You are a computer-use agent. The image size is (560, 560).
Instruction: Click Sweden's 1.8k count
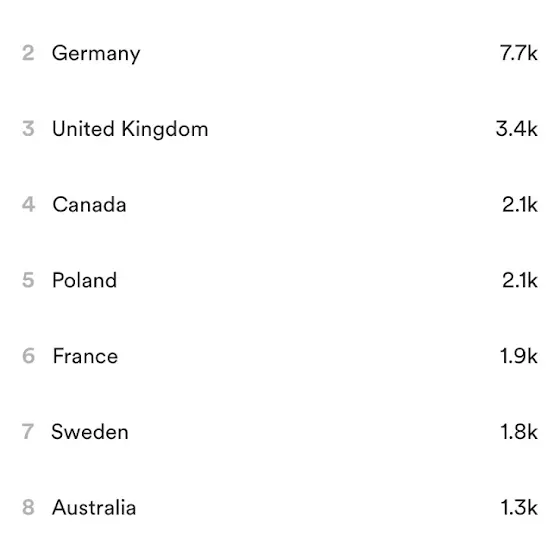[519, 432]
